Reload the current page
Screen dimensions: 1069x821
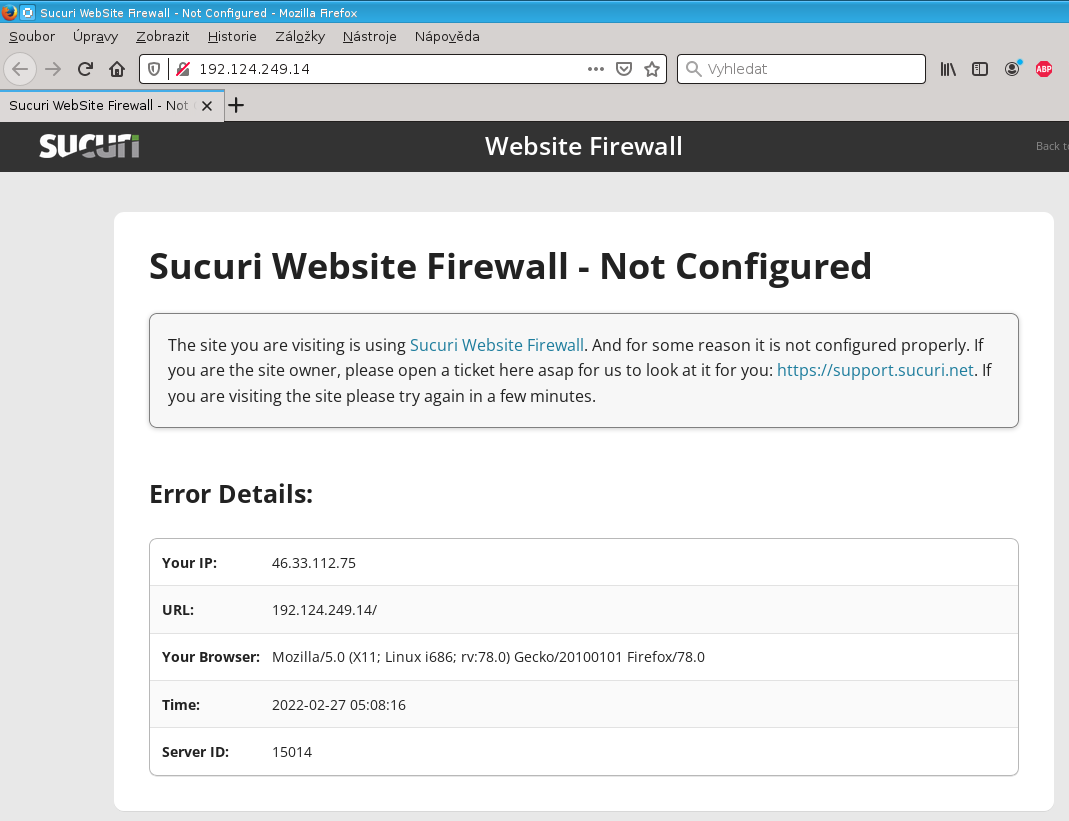[x=86, y=69]
